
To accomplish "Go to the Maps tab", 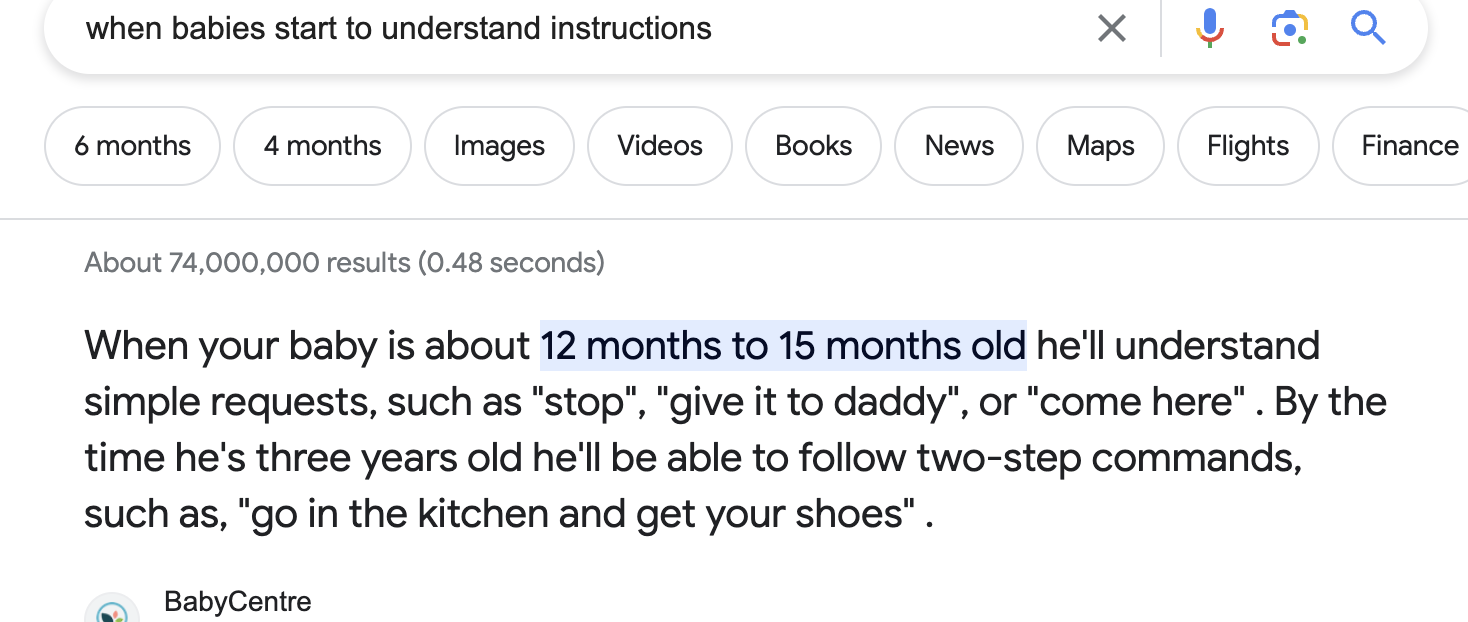I will point(1100,146).
